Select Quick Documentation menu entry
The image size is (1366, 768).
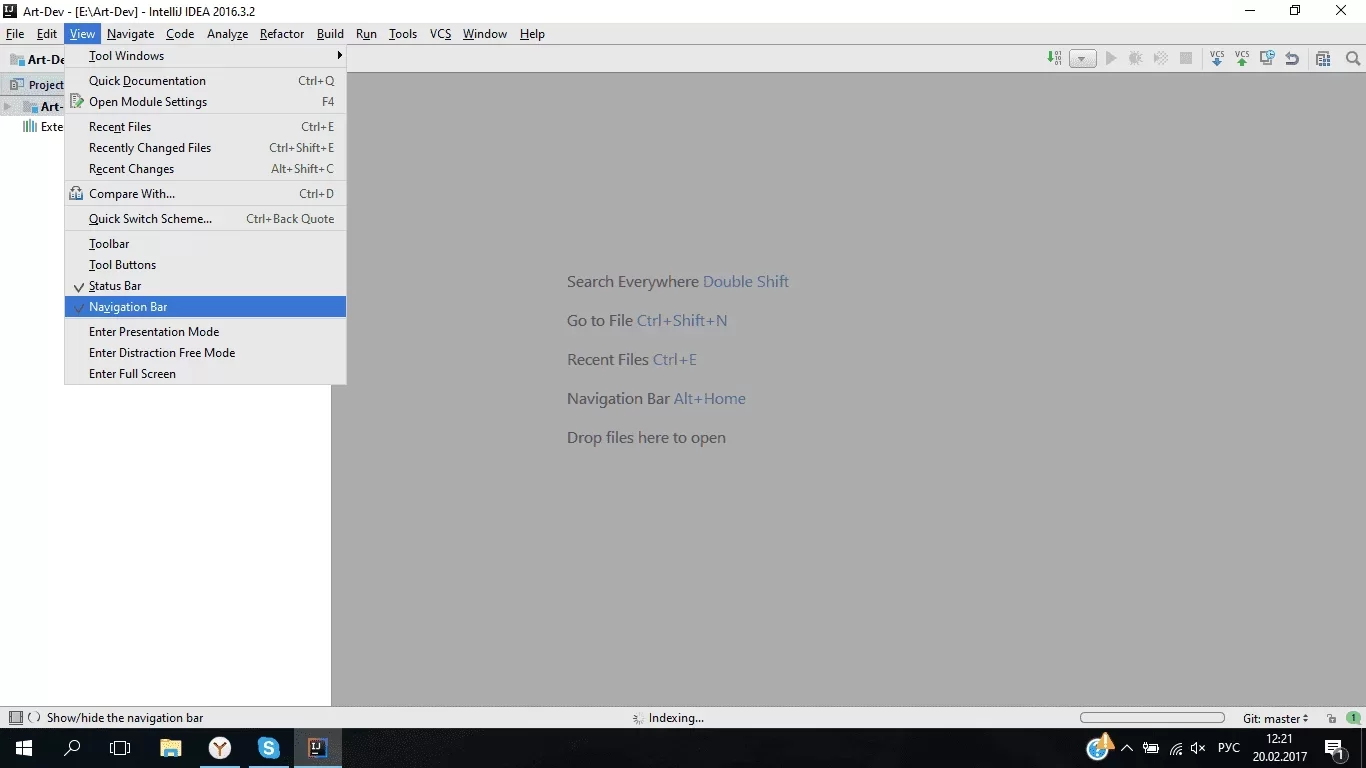click(x=205, y=81)
